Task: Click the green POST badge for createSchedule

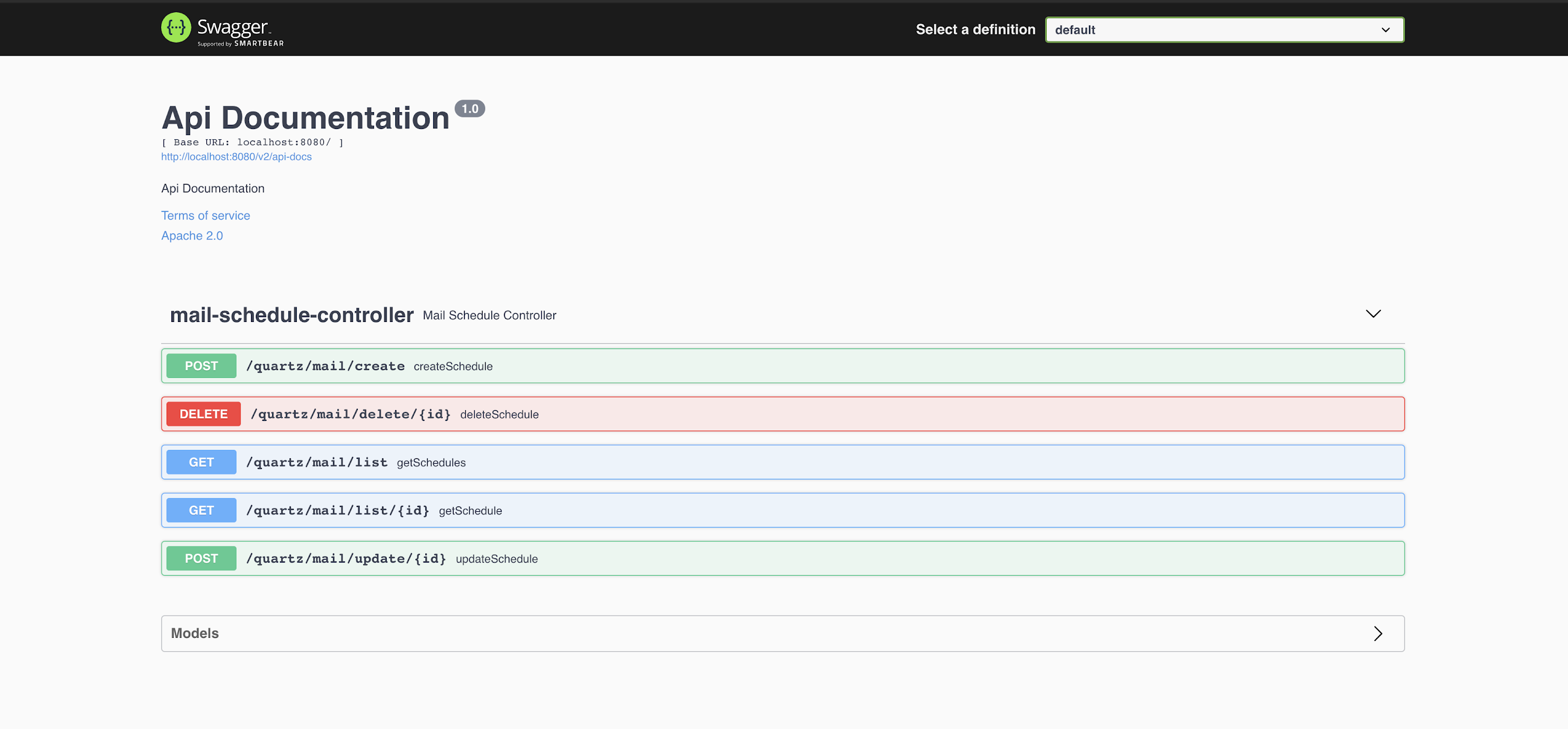Action: click(201, 366)
